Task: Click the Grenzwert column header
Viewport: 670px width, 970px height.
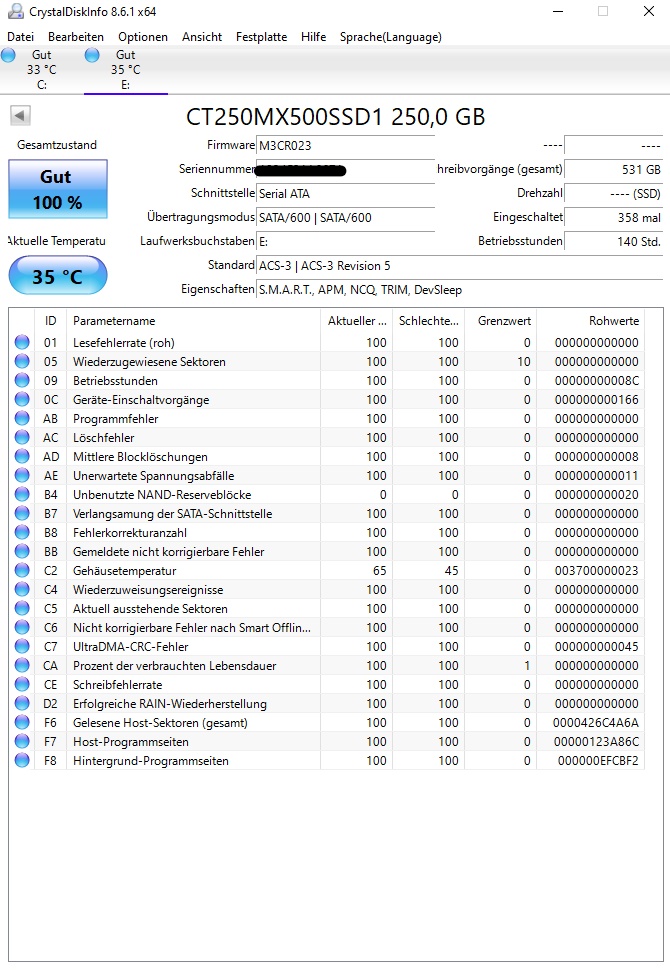Action: [500, 320]
